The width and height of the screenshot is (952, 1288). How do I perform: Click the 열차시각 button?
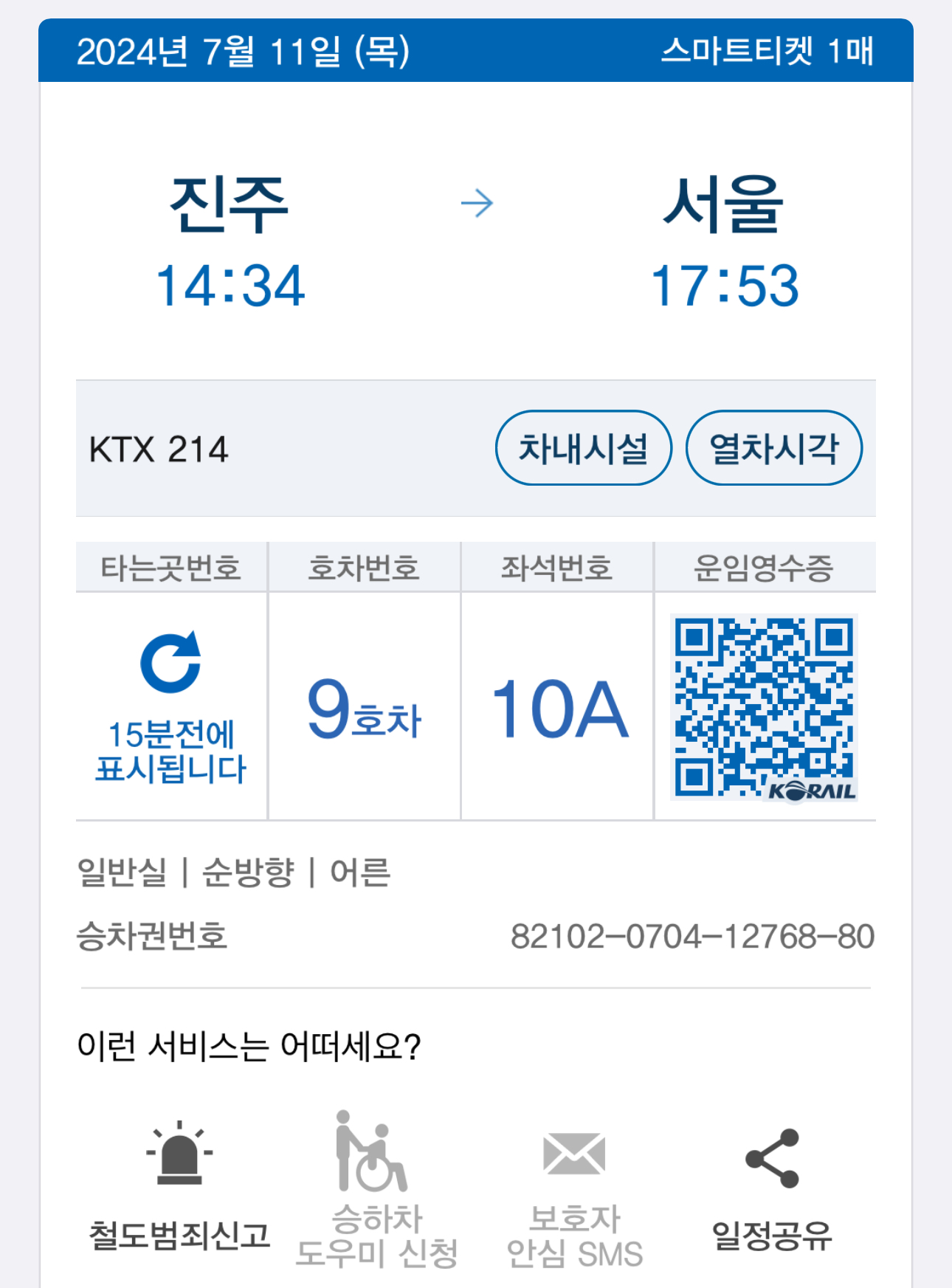[774, 448]
